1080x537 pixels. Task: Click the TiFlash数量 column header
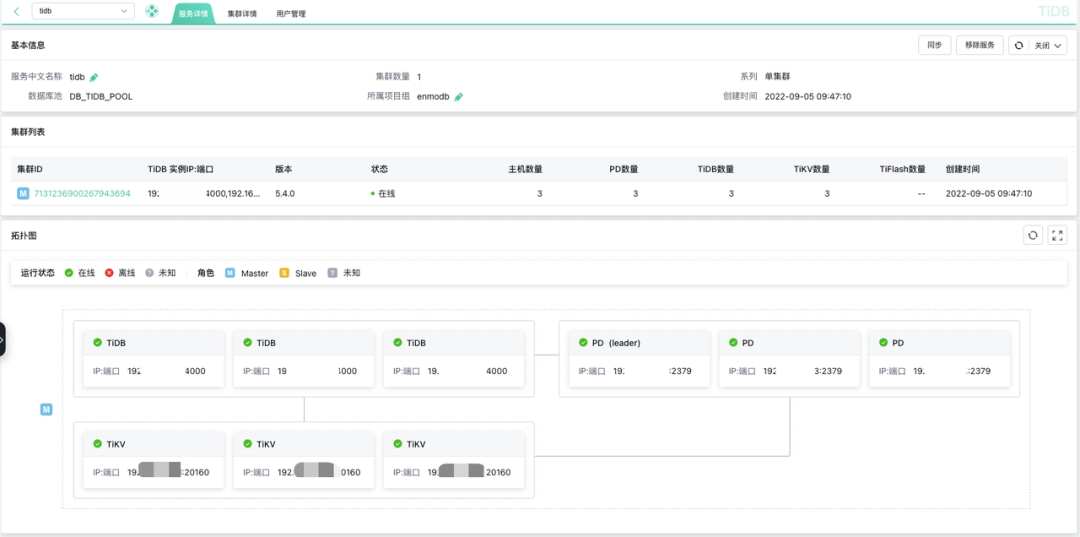(x=903, y=169)
